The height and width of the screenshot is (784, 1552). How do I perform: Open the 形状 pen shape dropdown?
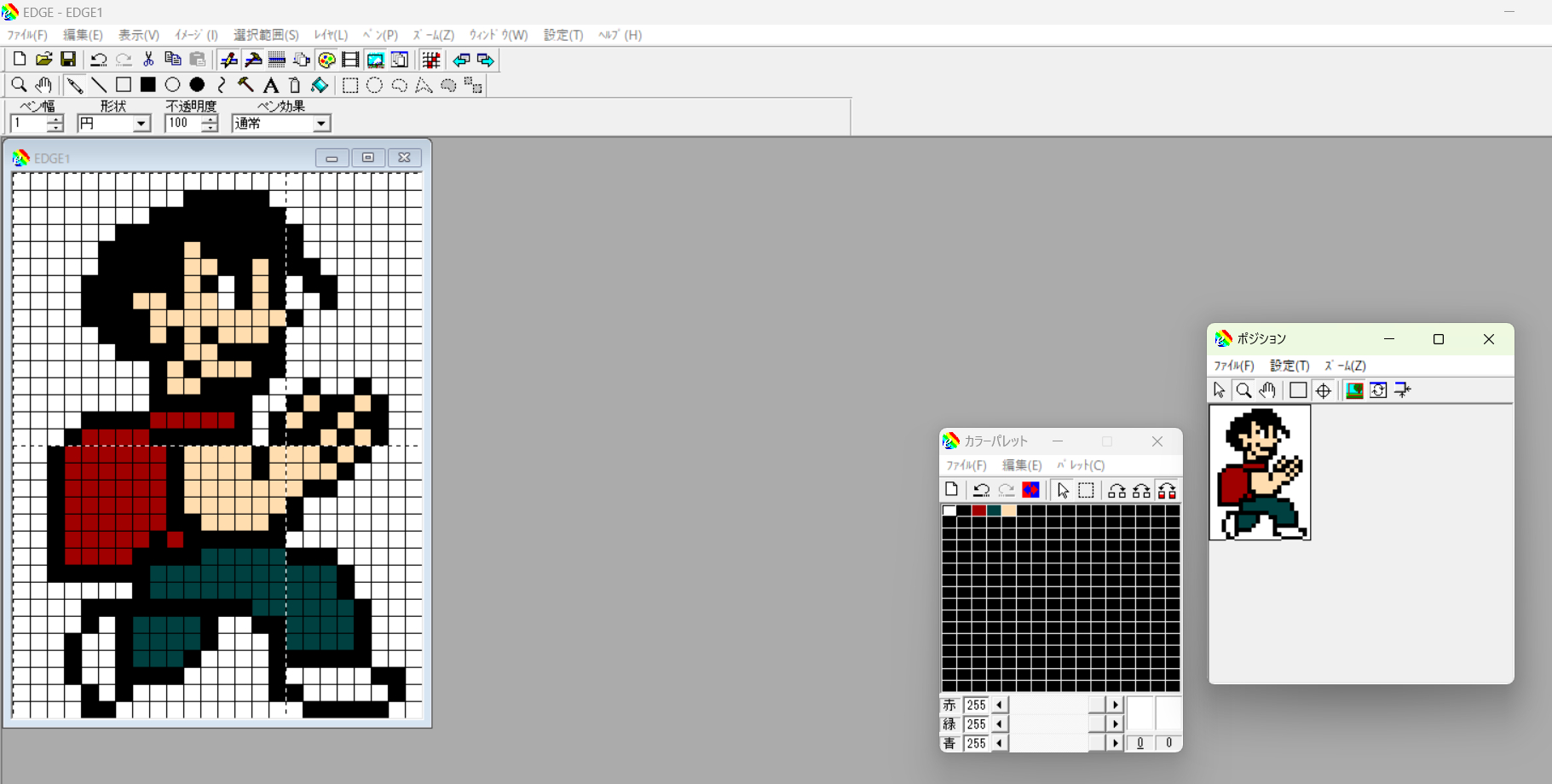tap(141, 124)
